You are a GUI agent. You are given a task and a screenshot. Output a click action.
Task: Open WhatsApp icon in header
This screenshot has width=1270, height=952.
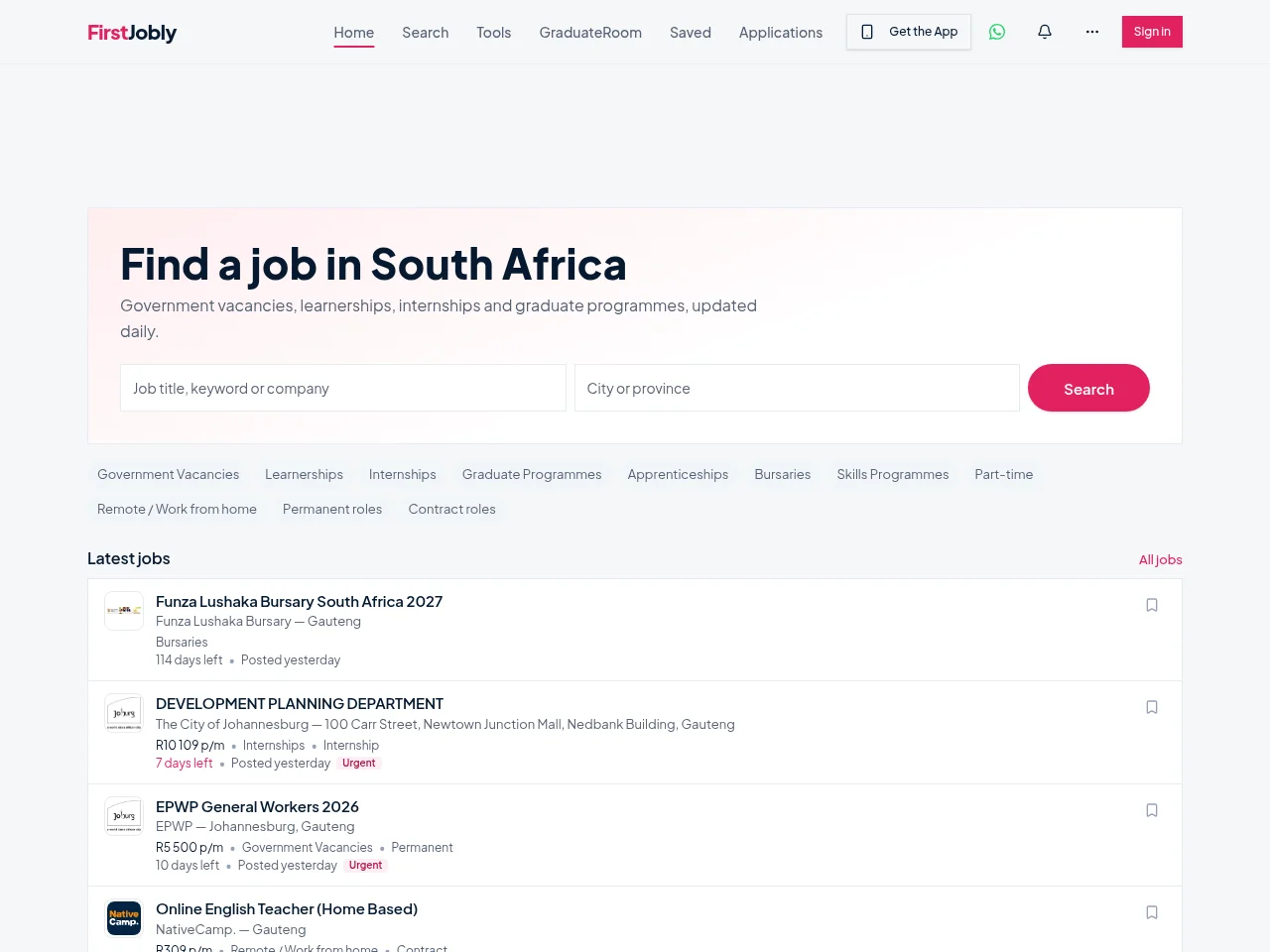click(x=997, y=32)
